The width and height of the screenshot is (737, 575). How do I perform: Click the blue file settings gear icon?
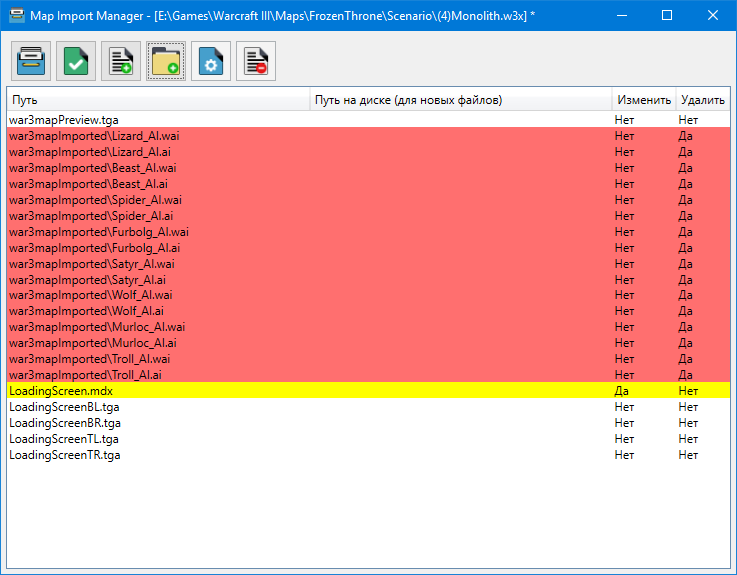click(x=211, y=61)
